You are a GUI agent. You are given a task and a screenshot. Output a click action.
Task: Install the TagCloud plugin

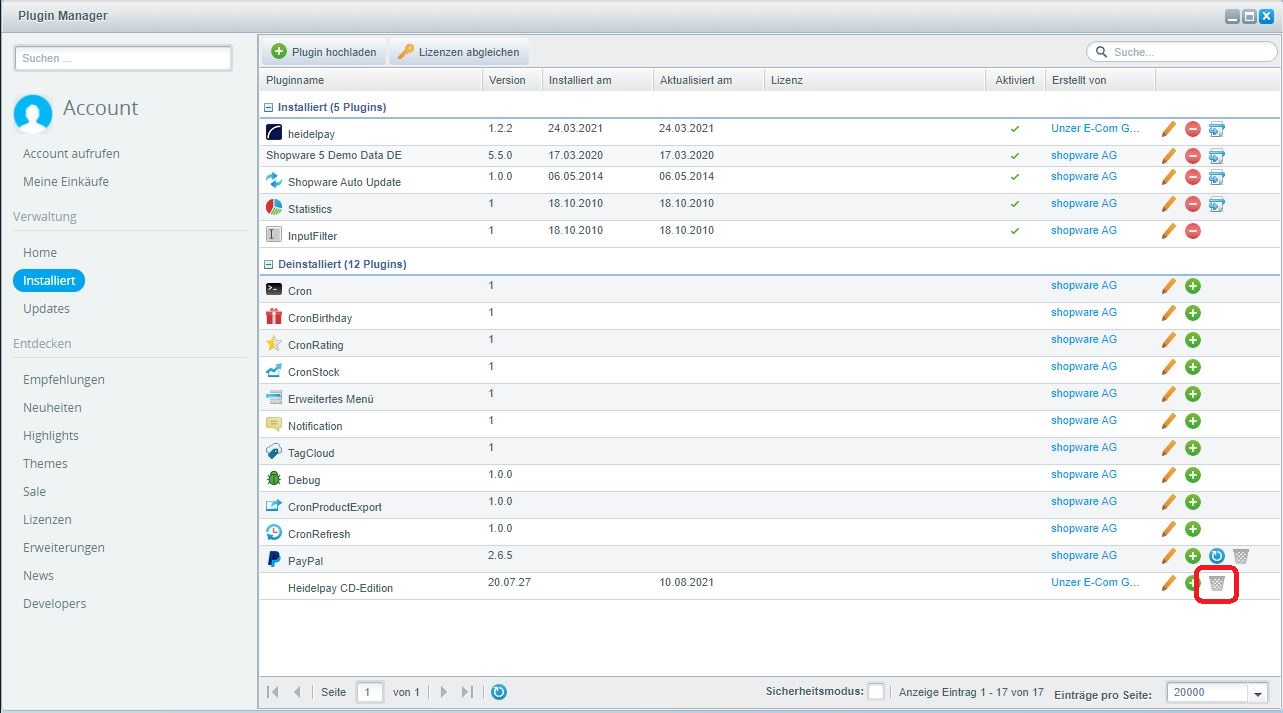pos(1192,448)
